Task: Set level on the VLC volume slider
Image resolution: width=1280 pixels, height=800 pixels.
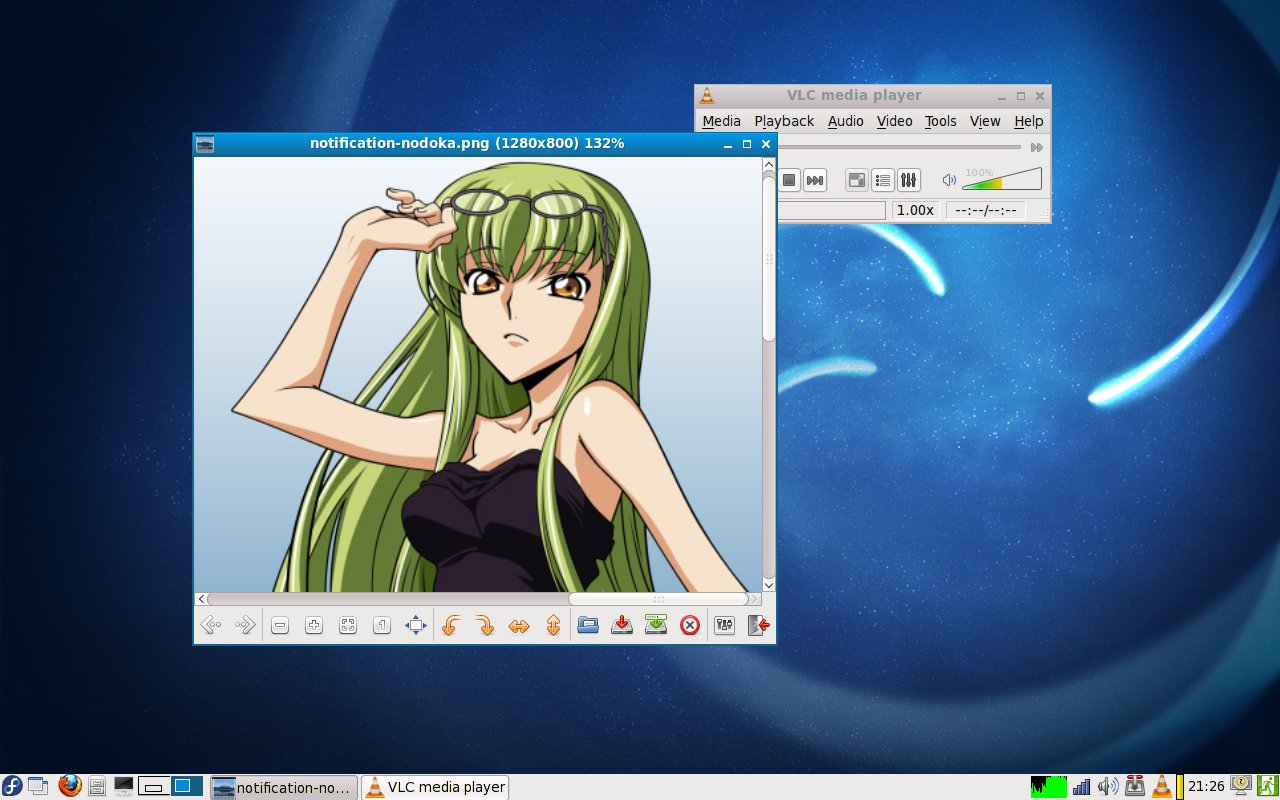Action: (x=1001, y=179)
